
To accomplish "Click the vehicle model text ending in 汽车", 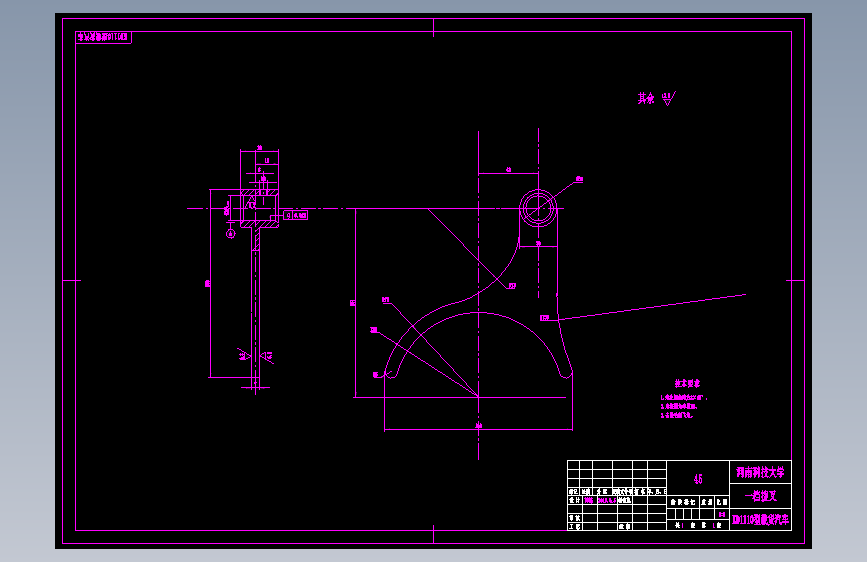I will pyautogui.click(x=761, y=520).
